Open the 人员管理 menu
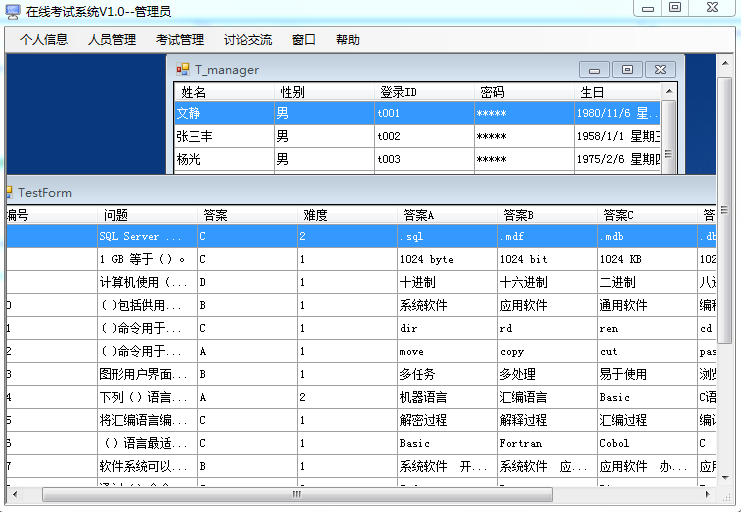This screenshot has width=741, height=512. (112, 40)
